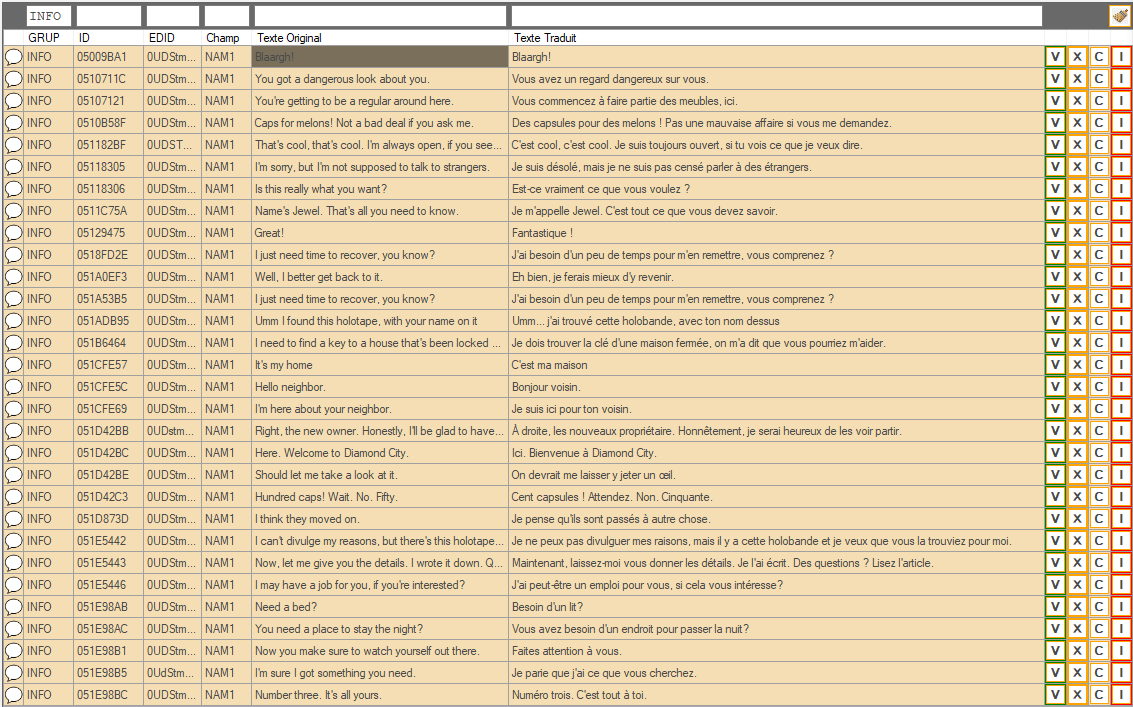Validate the "It's my home" row with V

[1055, 365]
